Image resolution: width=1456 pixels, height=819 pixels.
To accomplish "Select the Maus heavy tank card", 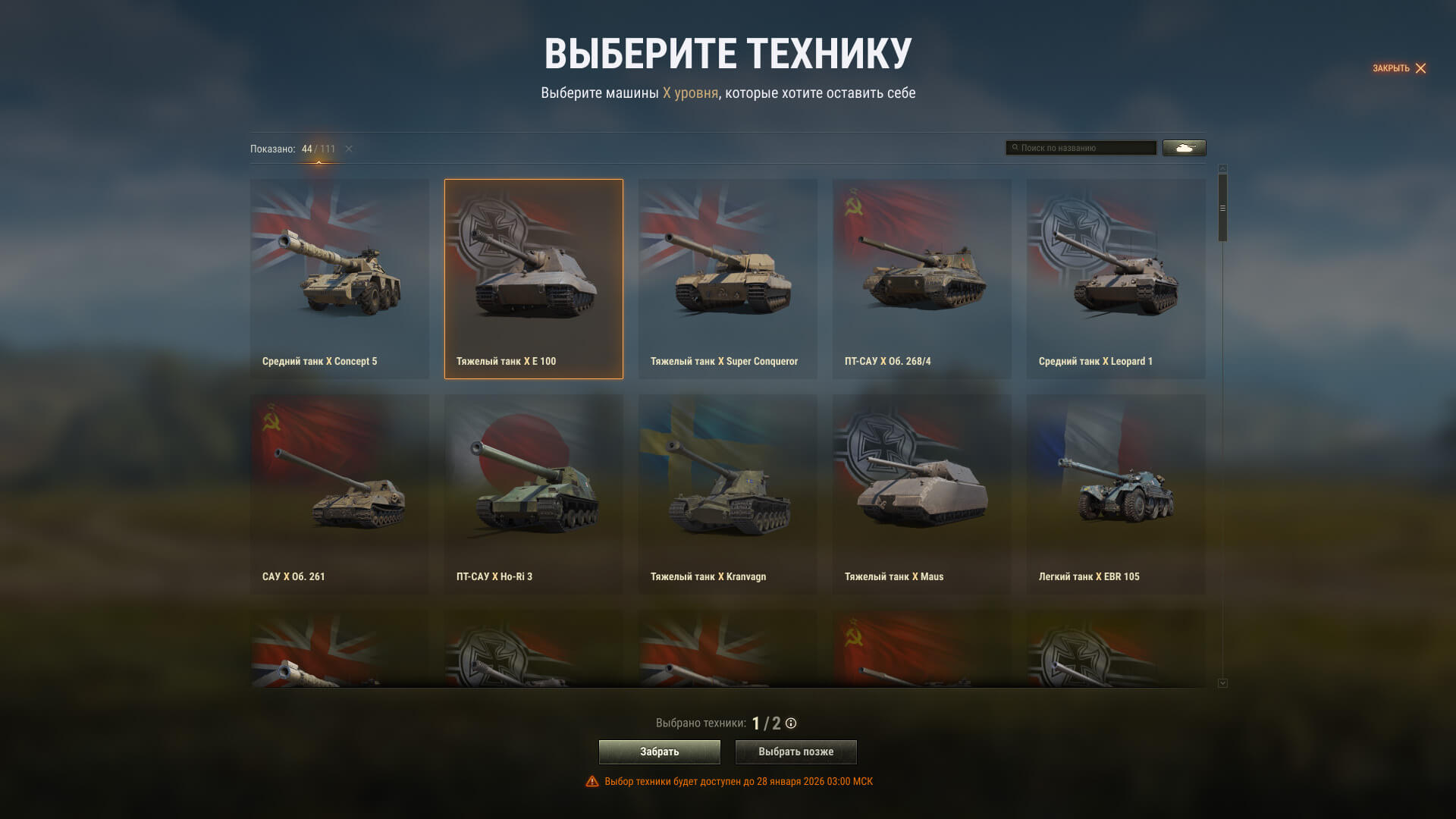I will point(922,494).
